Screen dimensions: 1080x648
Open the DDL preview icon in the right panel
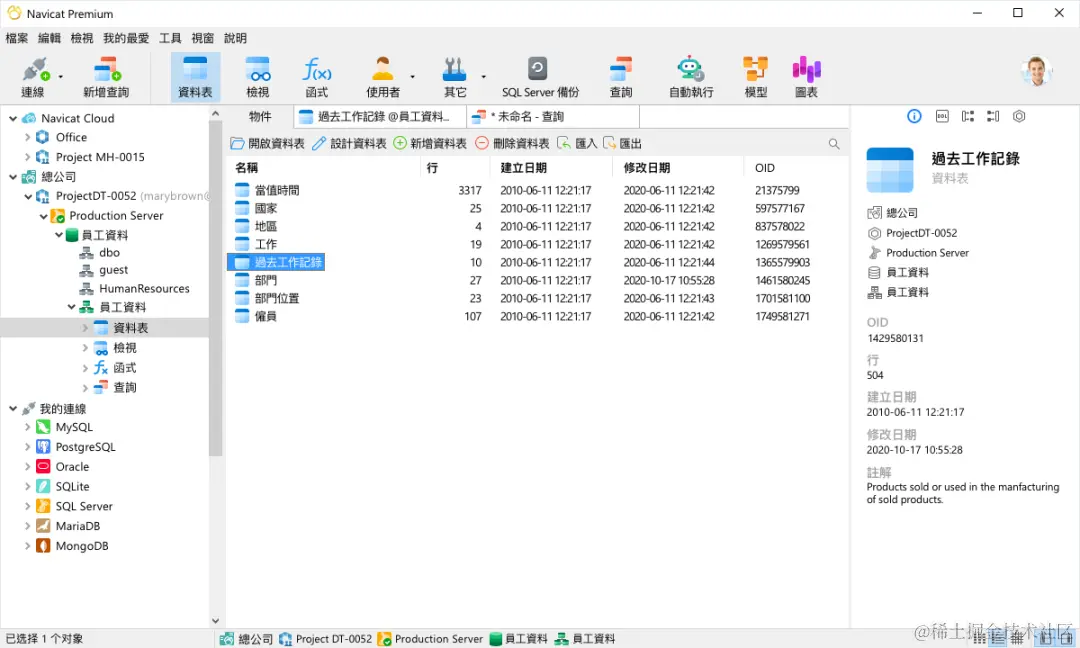941,116
